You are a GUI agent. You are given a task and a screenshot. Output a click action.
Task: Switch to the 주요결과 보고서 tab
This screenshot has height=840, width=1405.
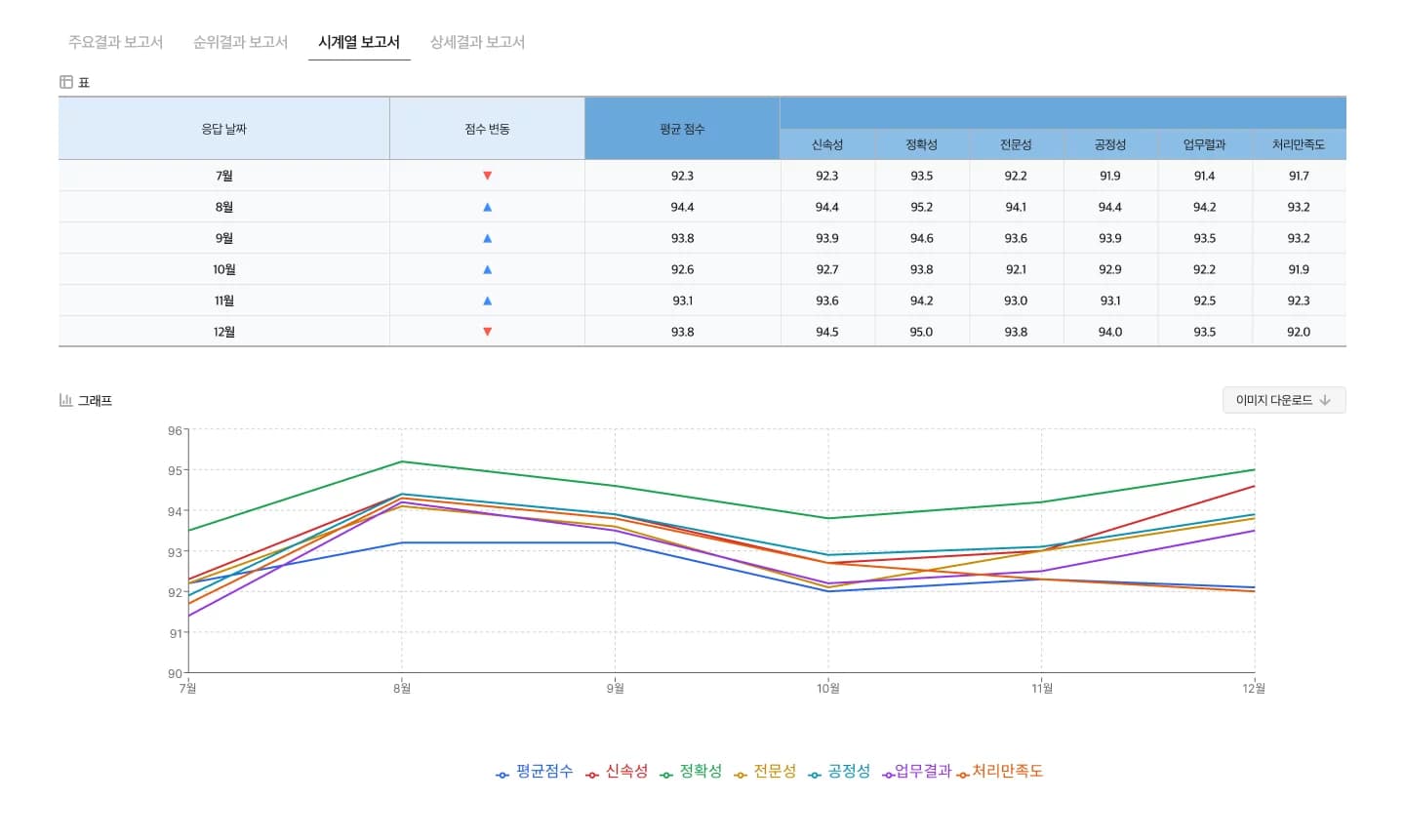click(x=115, y=42)
